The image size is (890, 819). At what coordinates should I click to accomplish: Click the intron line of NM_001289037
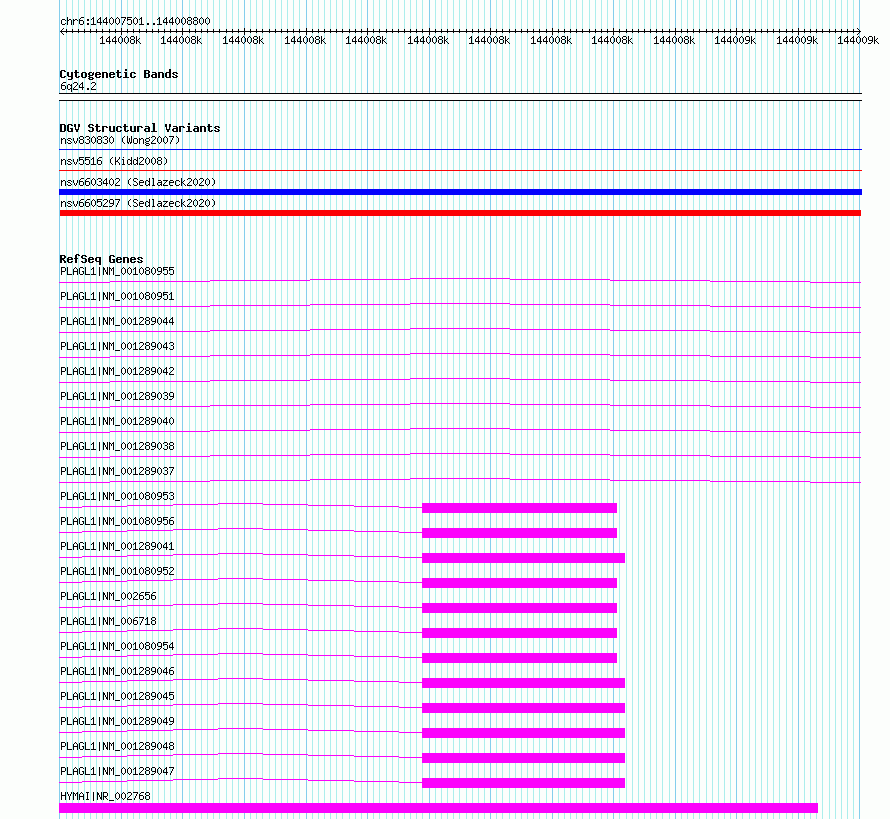tap(460, 479)
